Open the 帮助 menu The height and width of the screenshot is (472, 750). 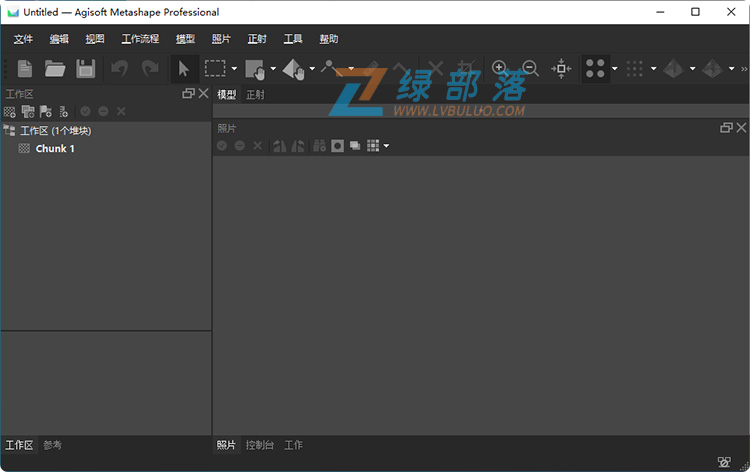(329, 39)
